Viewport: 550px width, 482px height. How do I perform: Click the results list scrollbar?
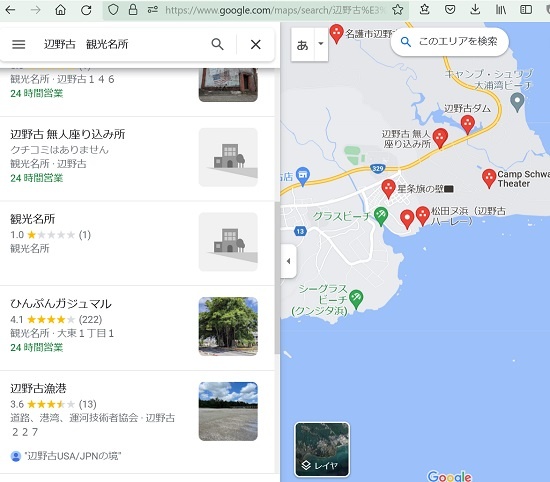(277, 277)
